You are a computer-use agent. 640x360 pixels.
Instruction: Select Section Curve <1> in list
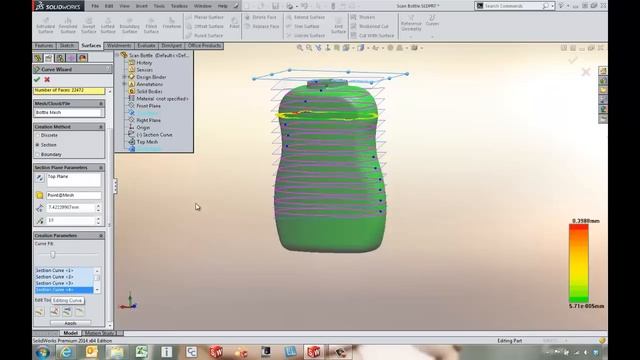64,271
